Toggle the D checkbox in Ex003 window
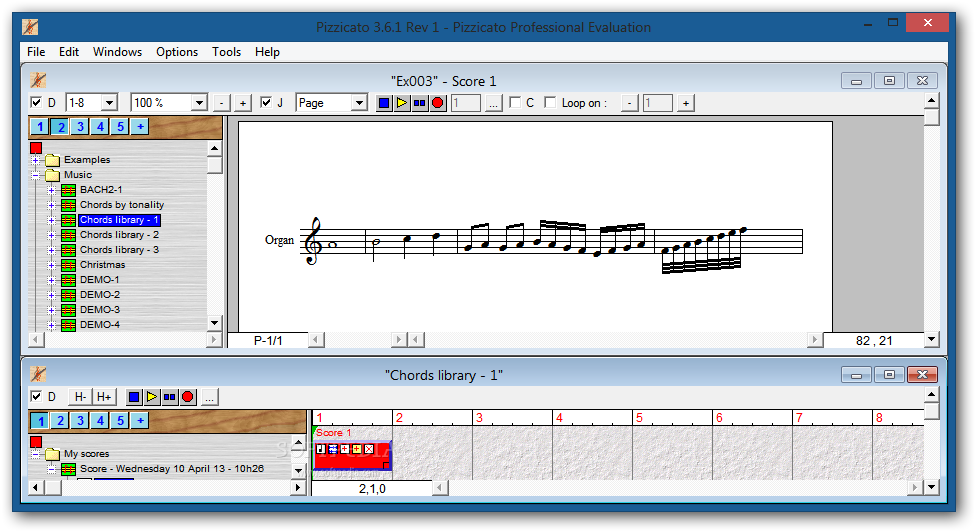The height and width of the screenshot is (532, 976). 36,103
